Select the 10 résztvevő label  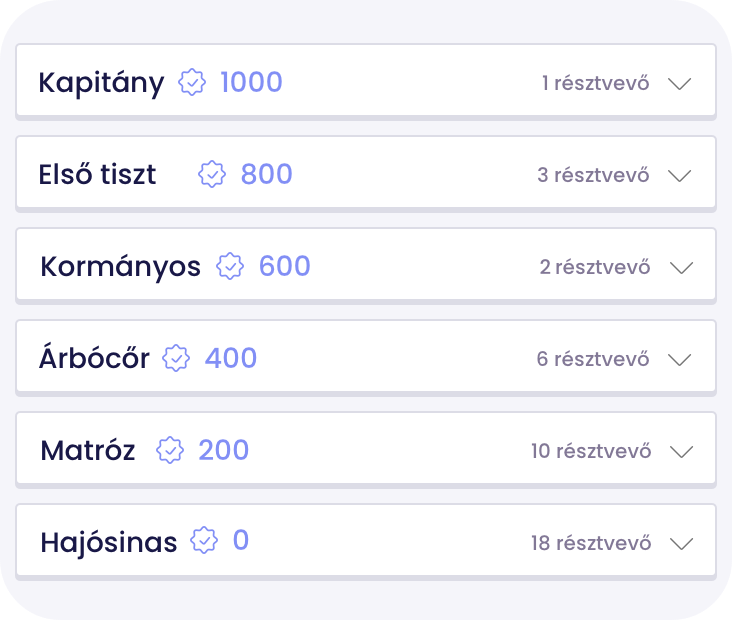click(591, 451)
